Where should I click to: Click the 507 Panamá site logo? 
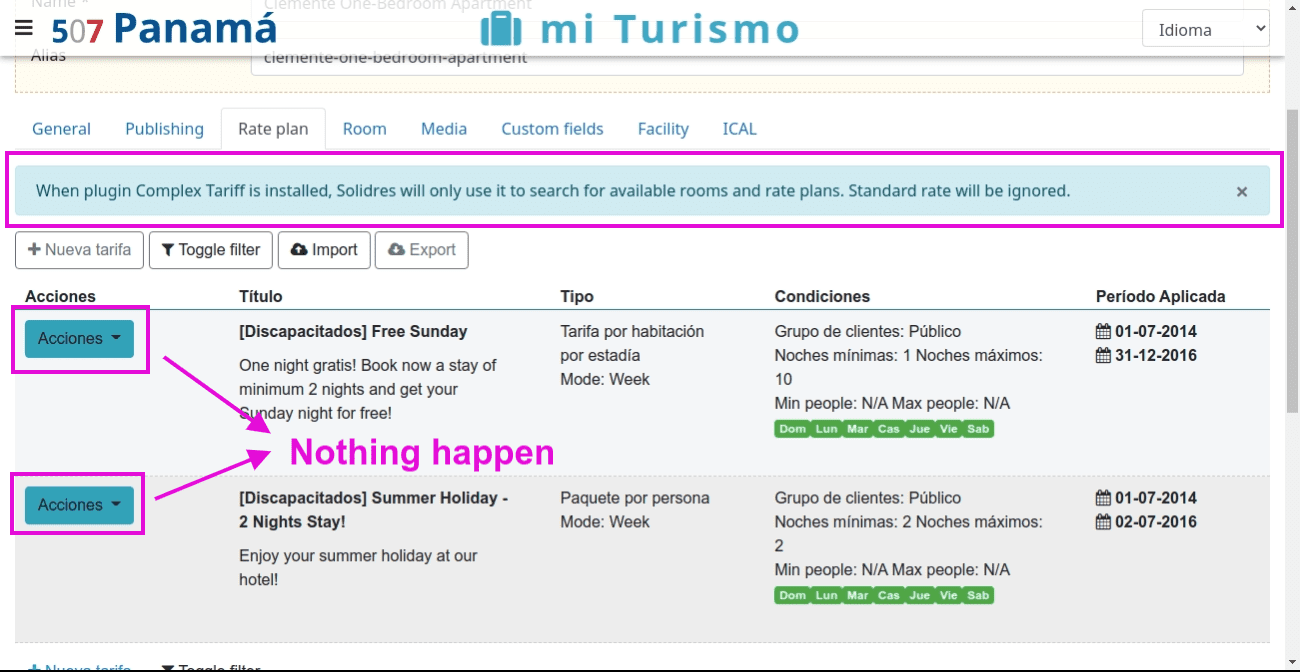point(164,29)
